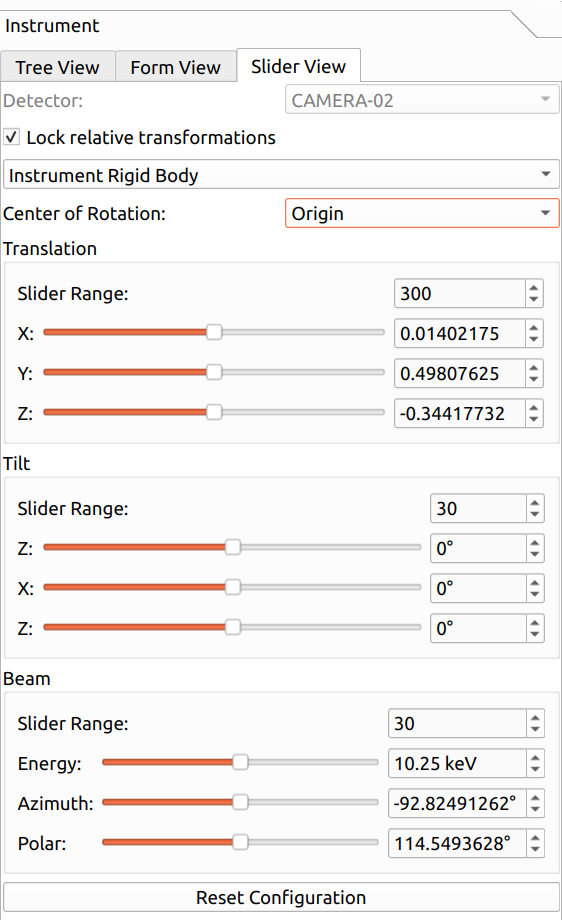This screenshot has height=920, width=562.
Task: Click the Polar angle value field
Action: 457,843
